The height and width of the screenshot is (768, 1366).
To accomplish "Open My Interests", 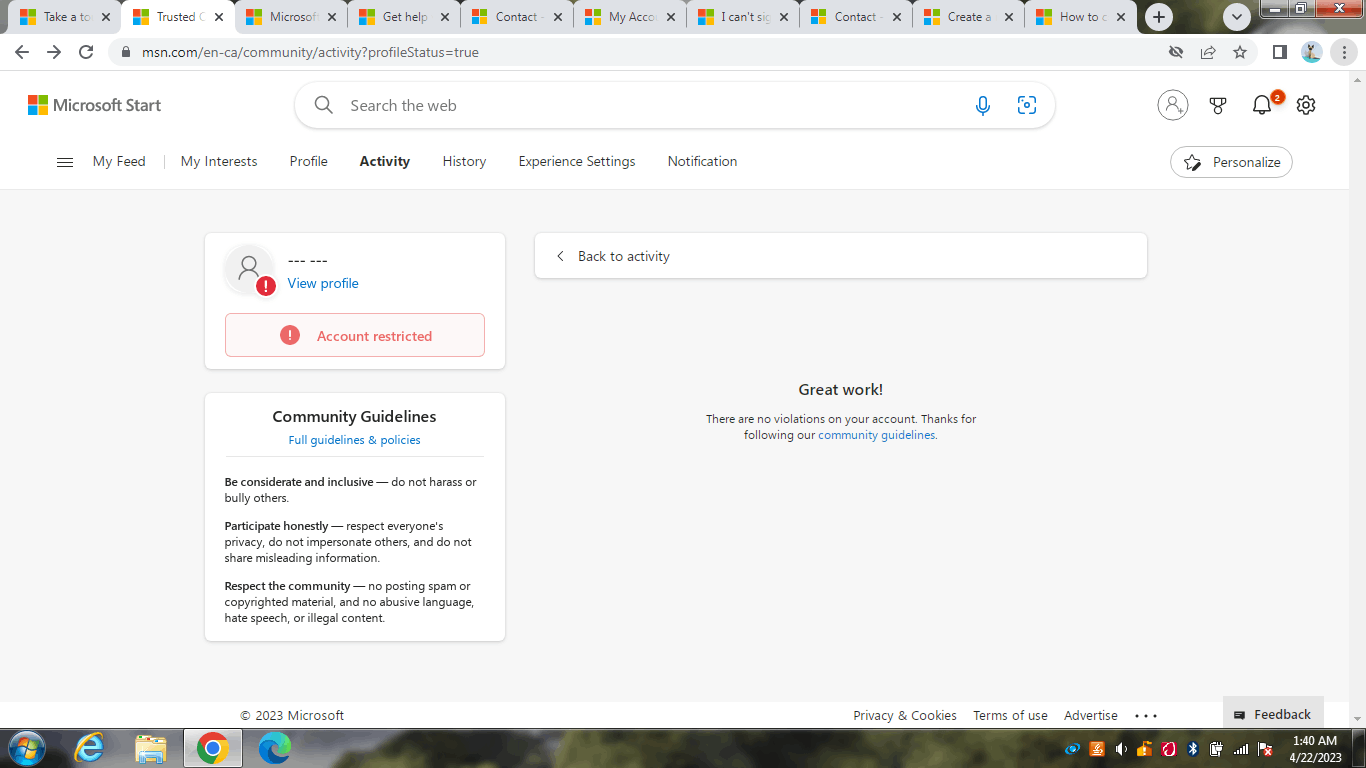I will point(219,161).
